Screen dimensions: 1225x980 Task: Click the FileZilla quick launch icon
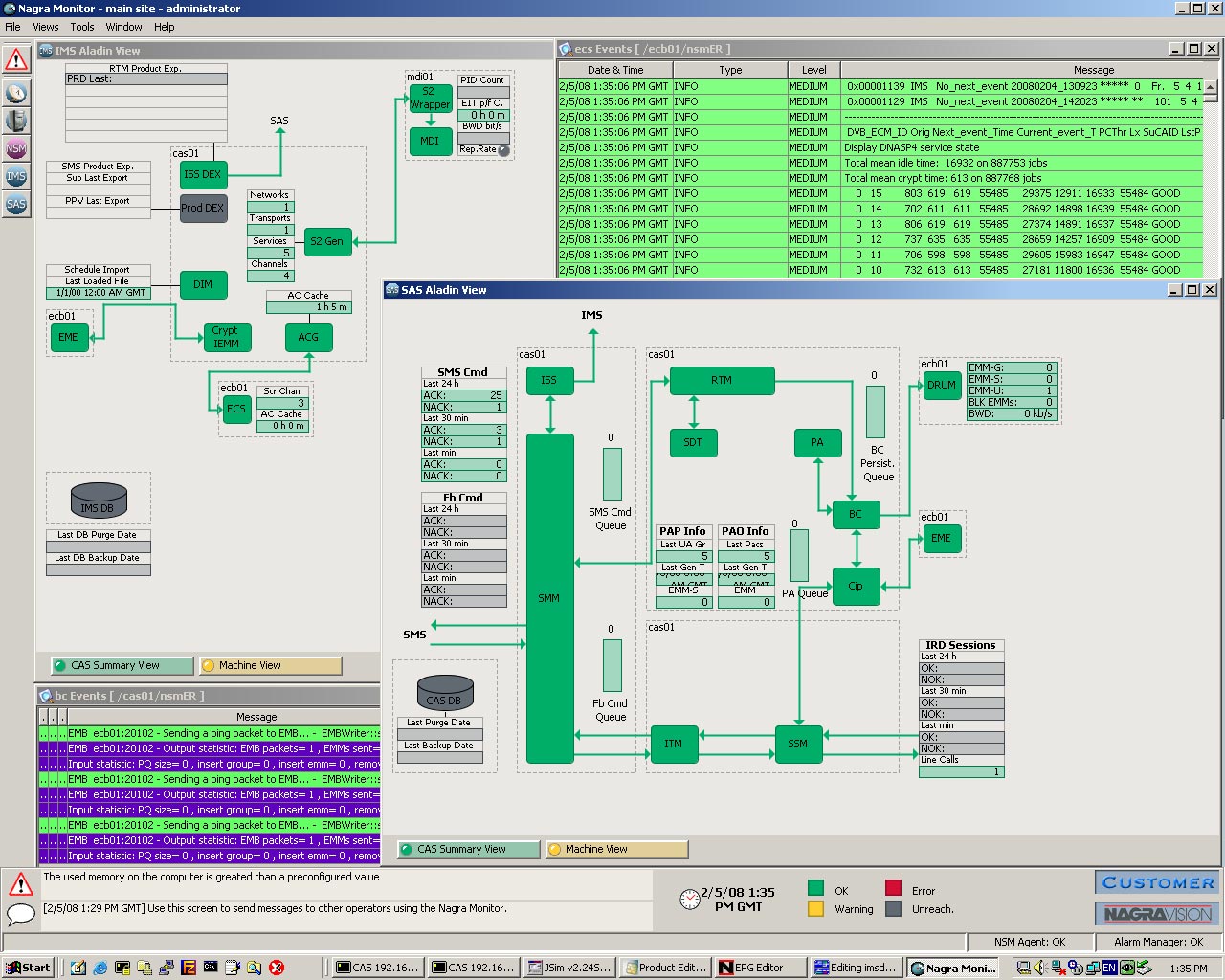(x=189, y=968)
